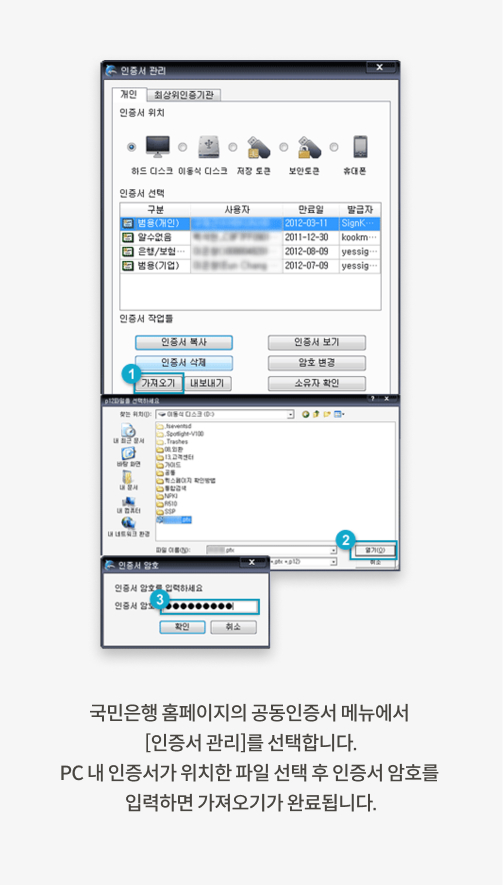The height and width of the screenshot is (885, 503).
Task: Click the hard disk monitor icon
Action: [x=157, y=147]
